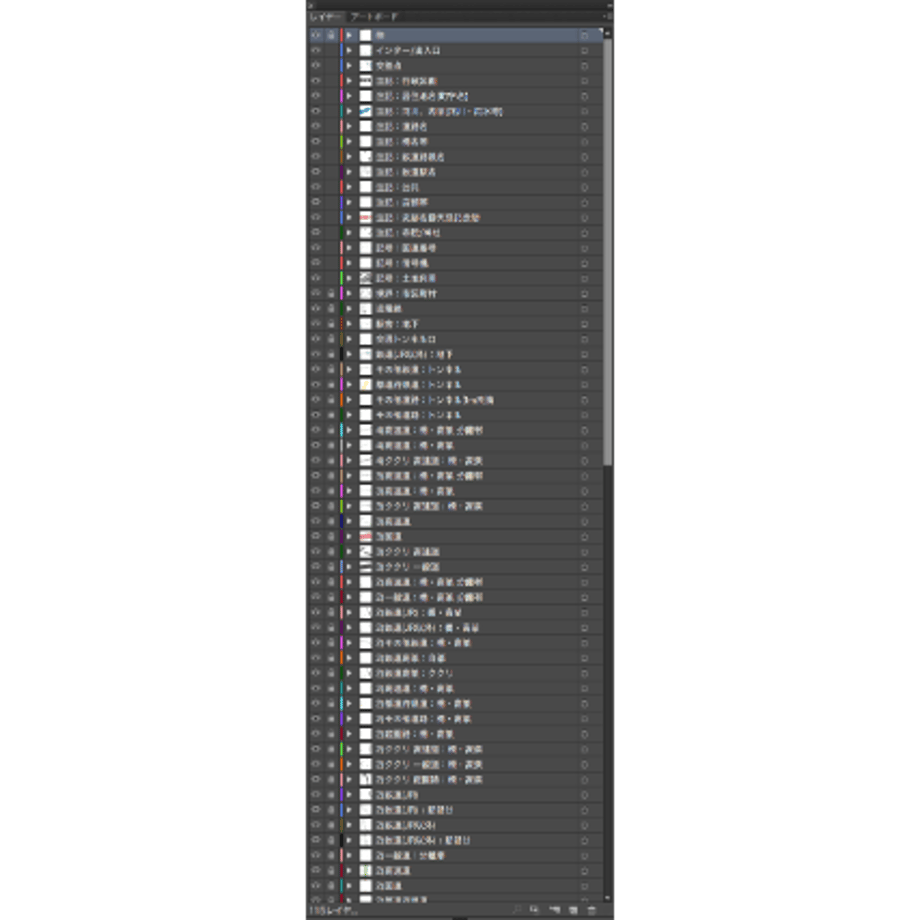
Task: Toggle the eye of 記号：信号機 layer
Action: (316, 263)
